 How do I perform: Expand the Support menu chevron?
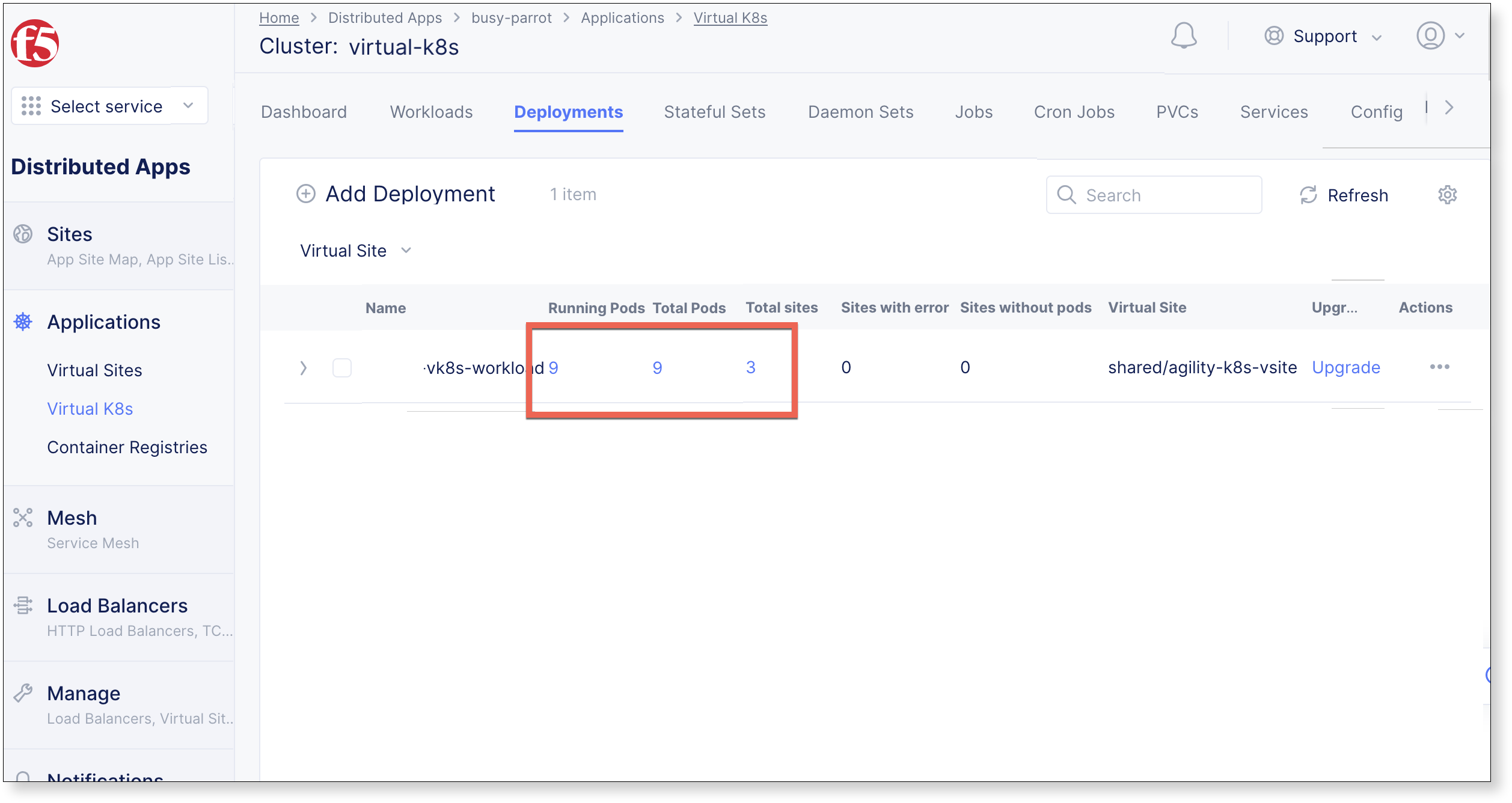coord(1377,37)
